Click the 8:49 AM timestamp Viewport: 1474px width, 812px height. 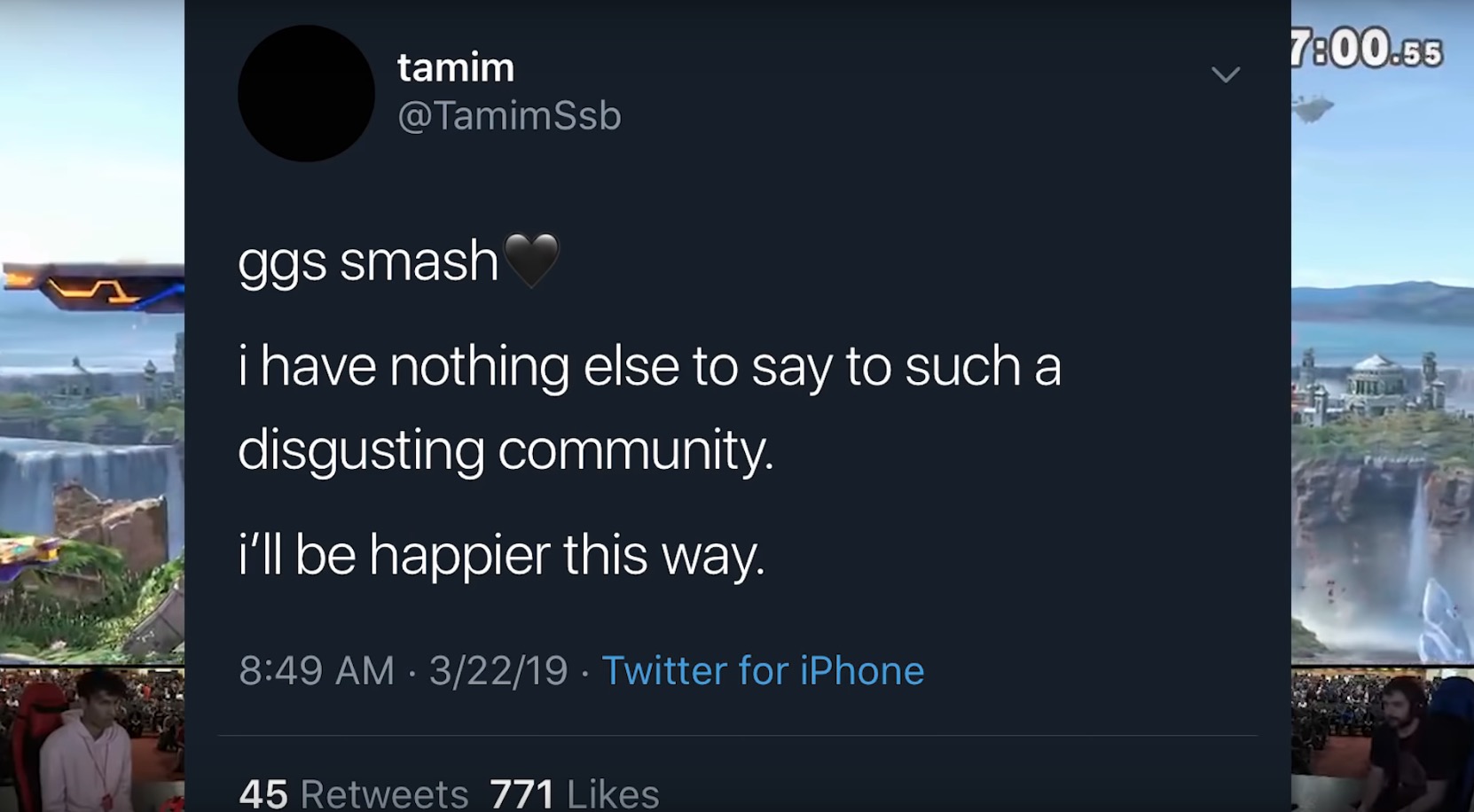[316, 670]
